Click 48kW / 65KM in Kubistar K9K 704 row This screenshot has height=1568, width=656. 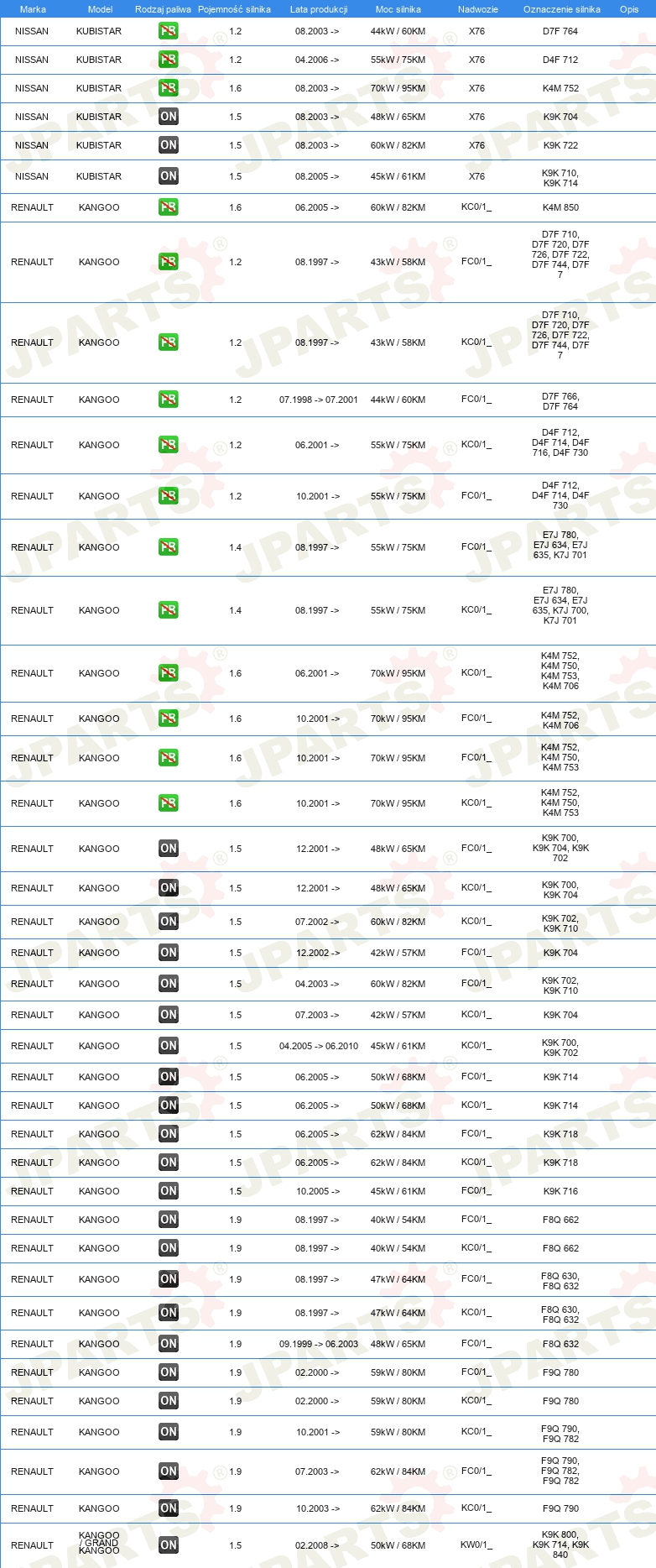pyautogui.click(x=398, y=117)
